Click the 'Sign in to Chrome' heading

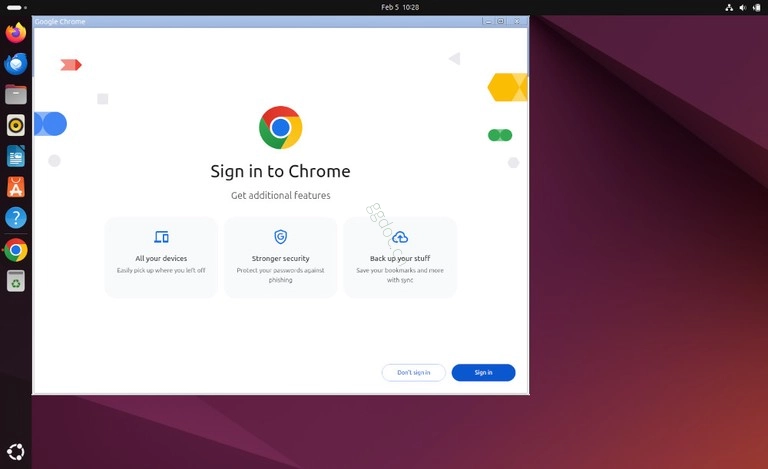pos(280,171)
